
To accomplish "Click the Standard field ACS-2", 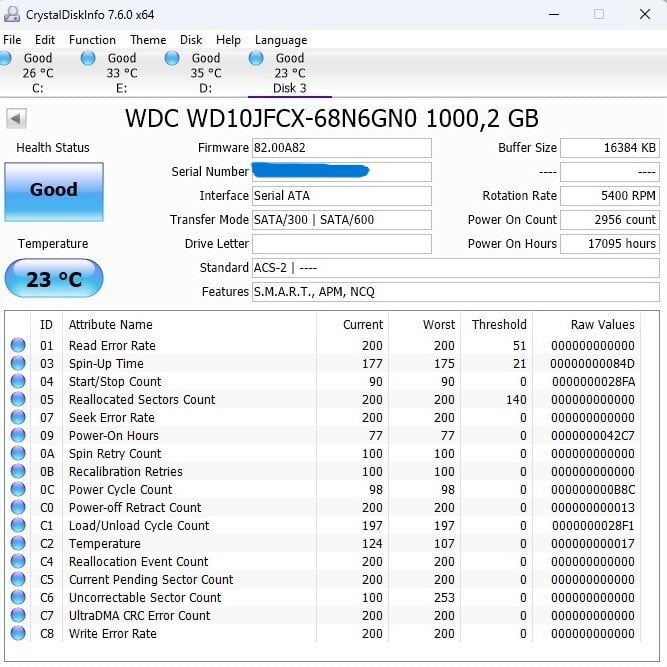I will 456,268.
